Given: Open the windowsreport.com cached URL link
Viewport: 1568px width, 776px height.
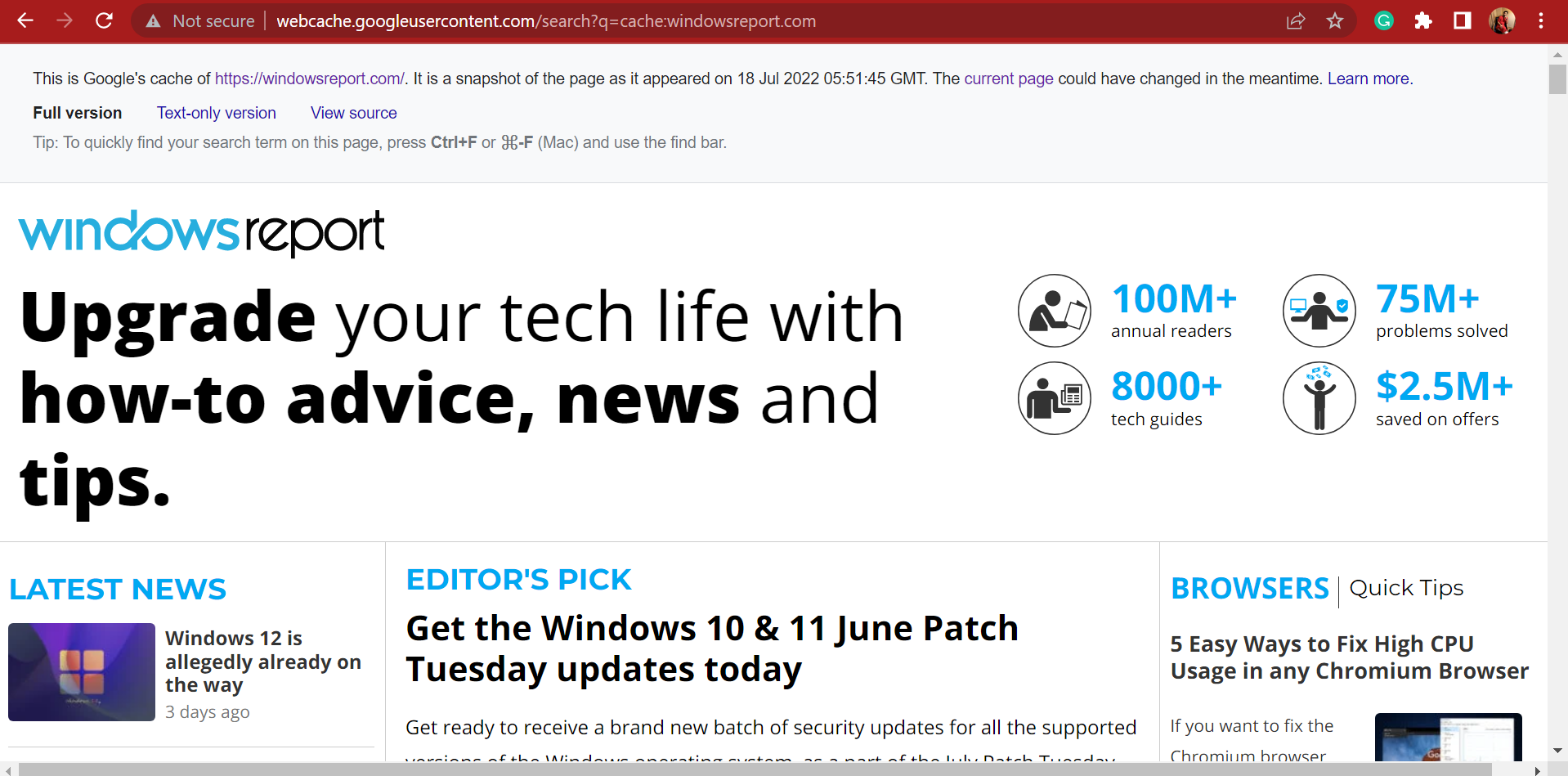Looking at the screenshot, I should [x=310, y=78].
